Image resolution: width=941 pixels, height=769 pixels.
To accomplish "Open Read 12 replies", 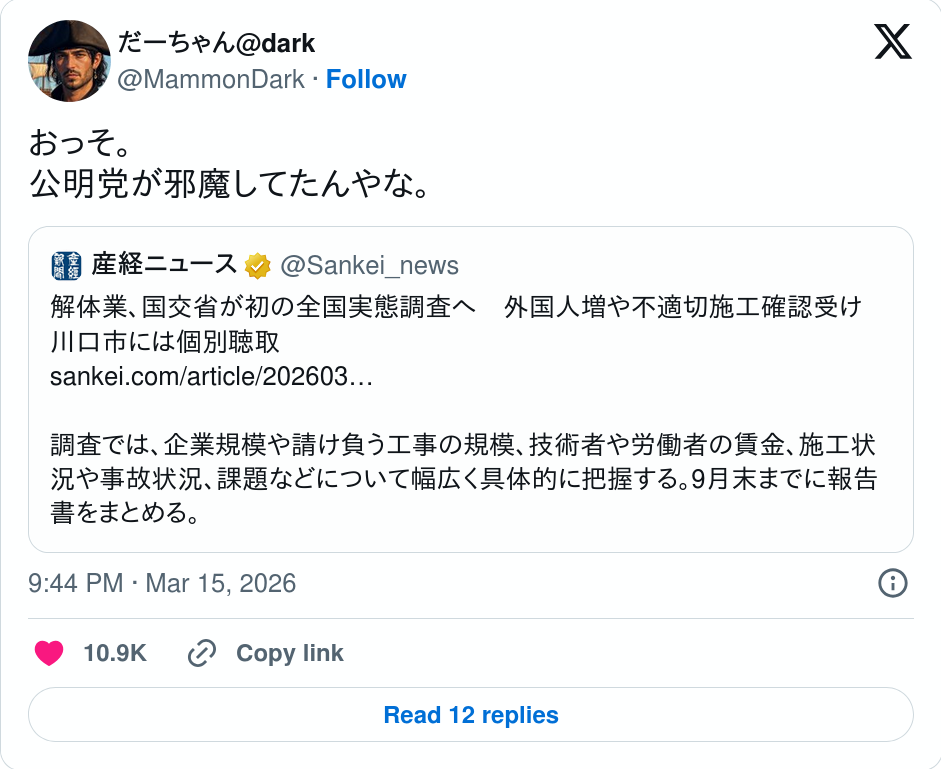I will [471, 715].
